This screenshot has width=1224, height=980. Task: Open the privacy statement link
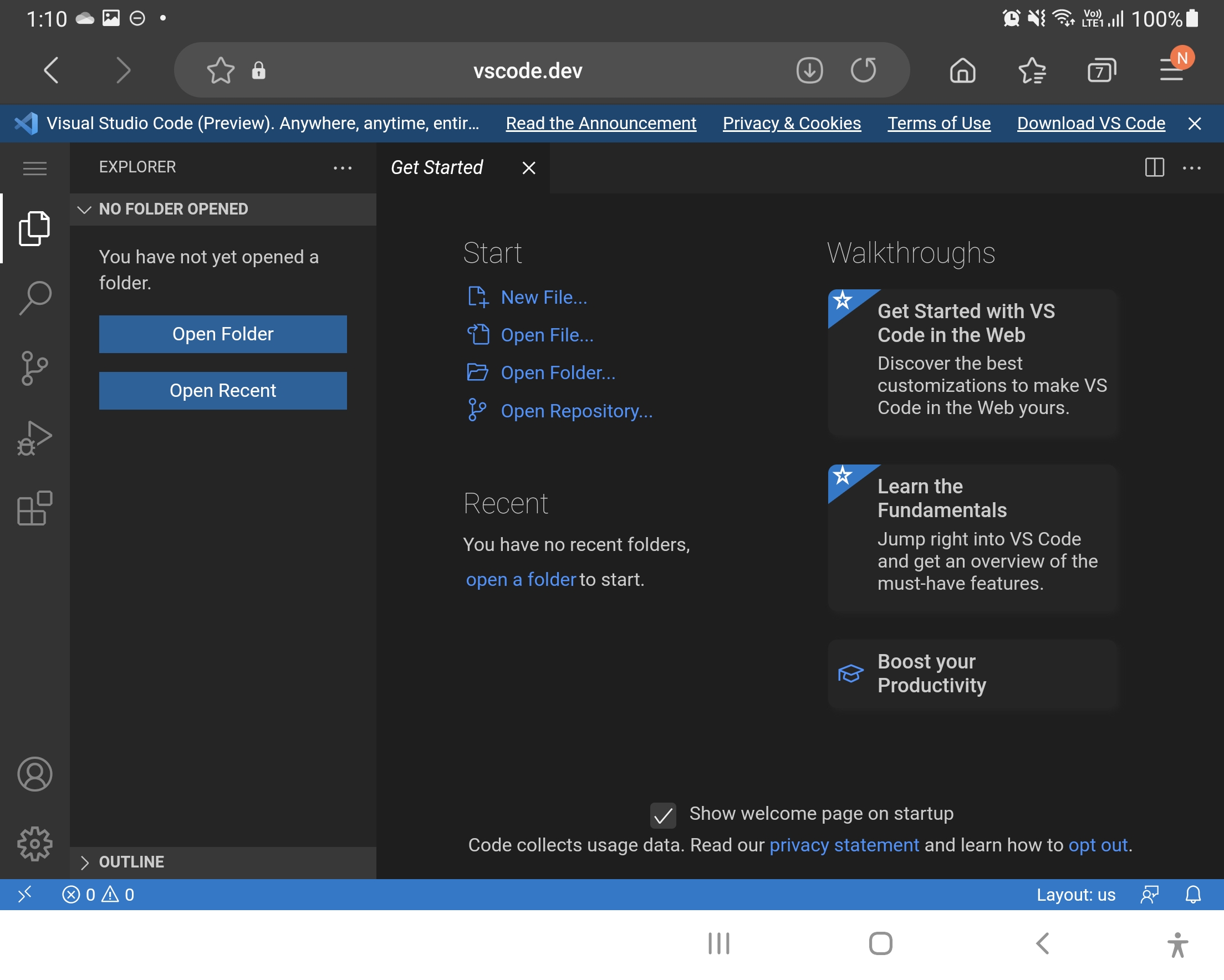(x=844, y=845)
